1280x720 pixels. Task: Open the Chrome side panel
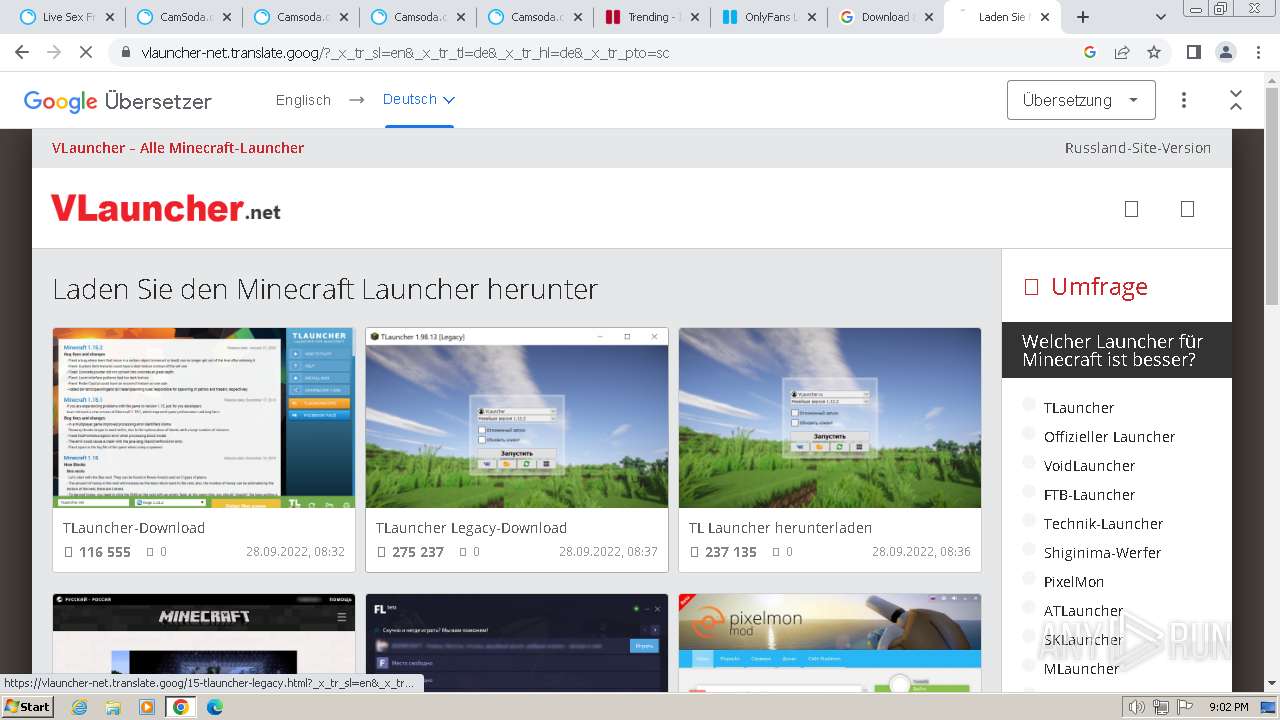pyautogui.click(x=1193, y=53)
